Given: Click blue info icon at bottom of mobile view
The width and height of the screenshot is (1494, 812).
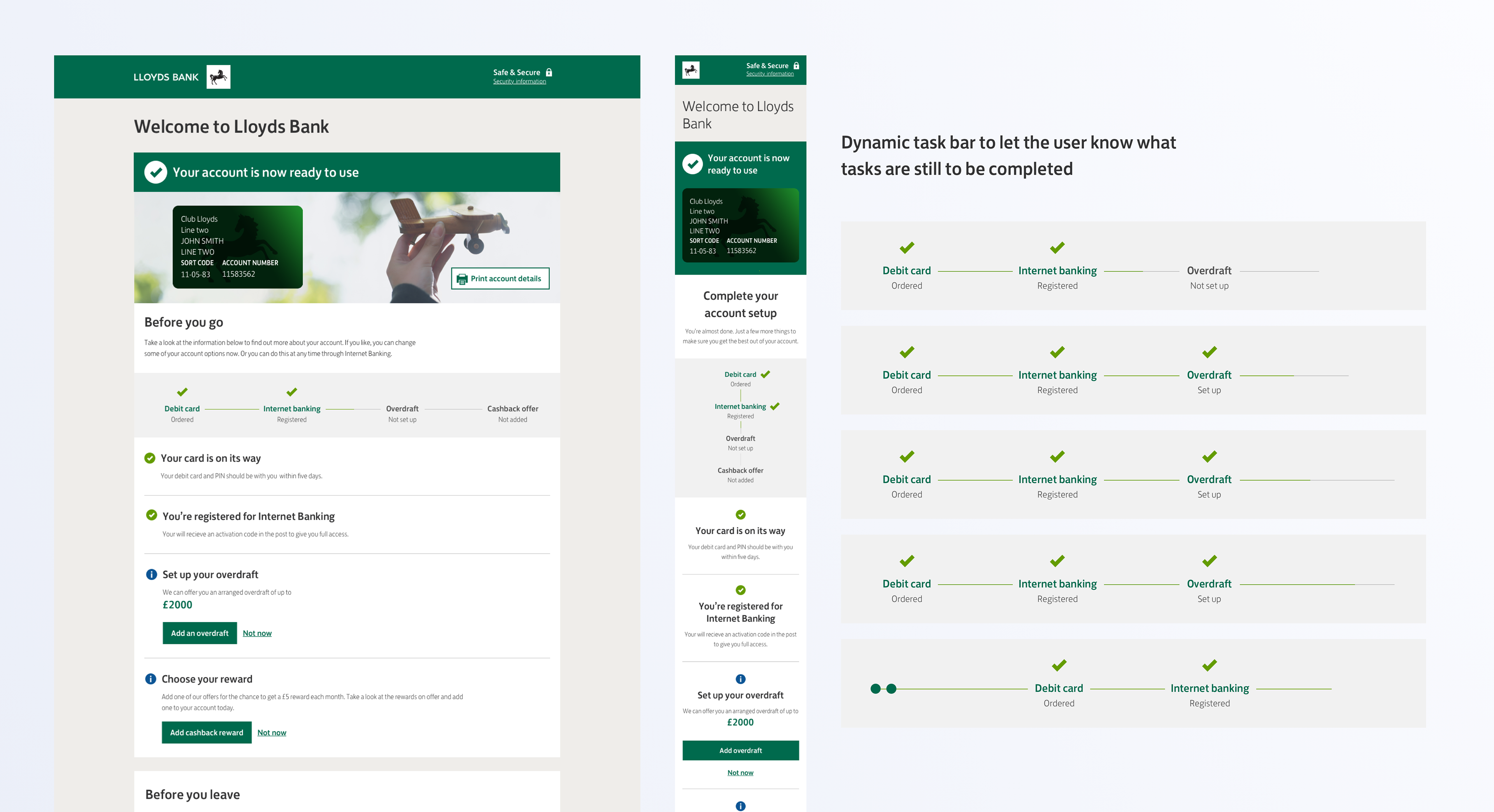Looking at the screenshot, I should tap(741, 806).
